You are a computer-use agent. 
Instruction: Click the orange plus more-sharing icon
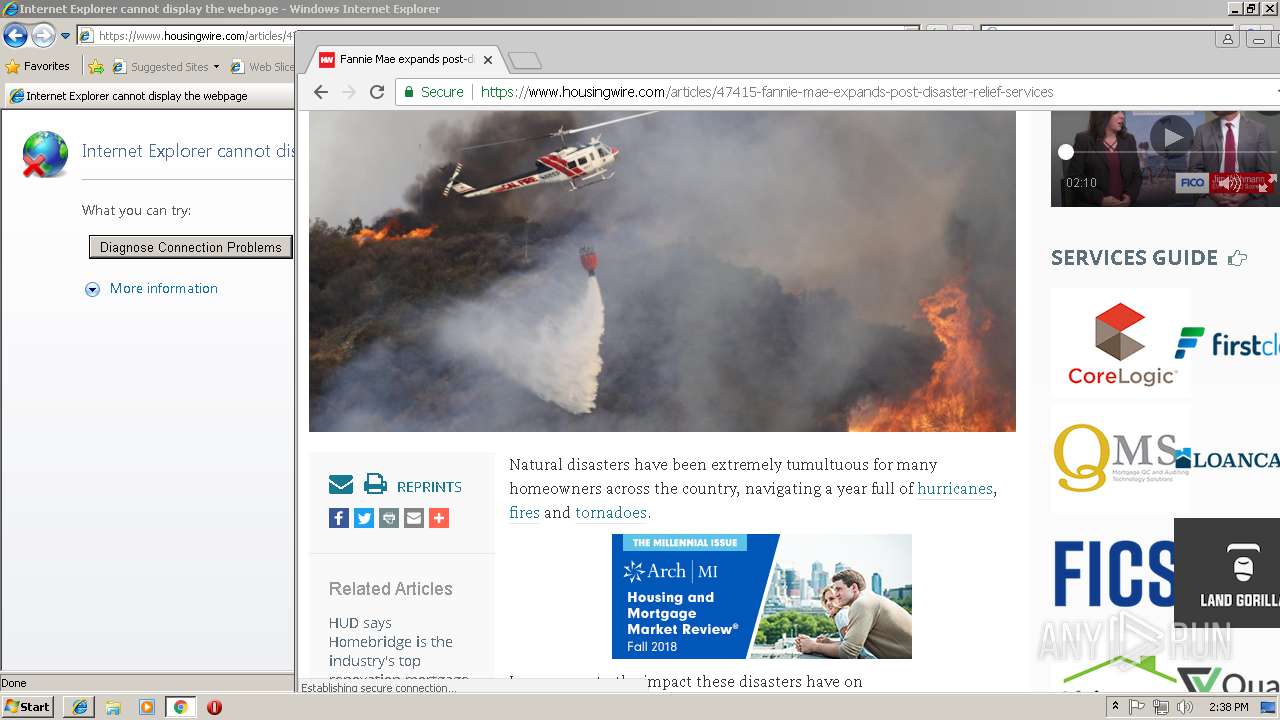click(439, 518)
